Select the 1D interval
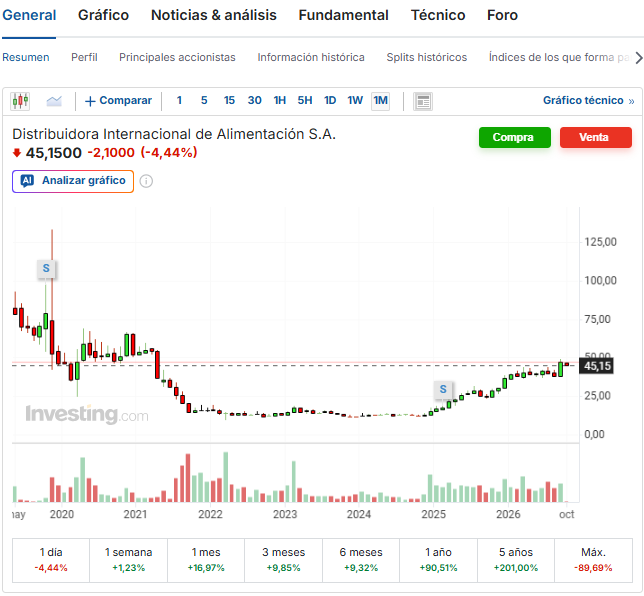 click(x=330, y=101)
